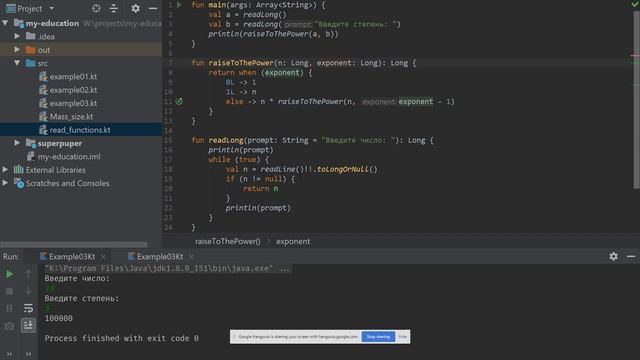Expand Scratches and Consoles node
The image size is (640, 360).
[5, 183]
